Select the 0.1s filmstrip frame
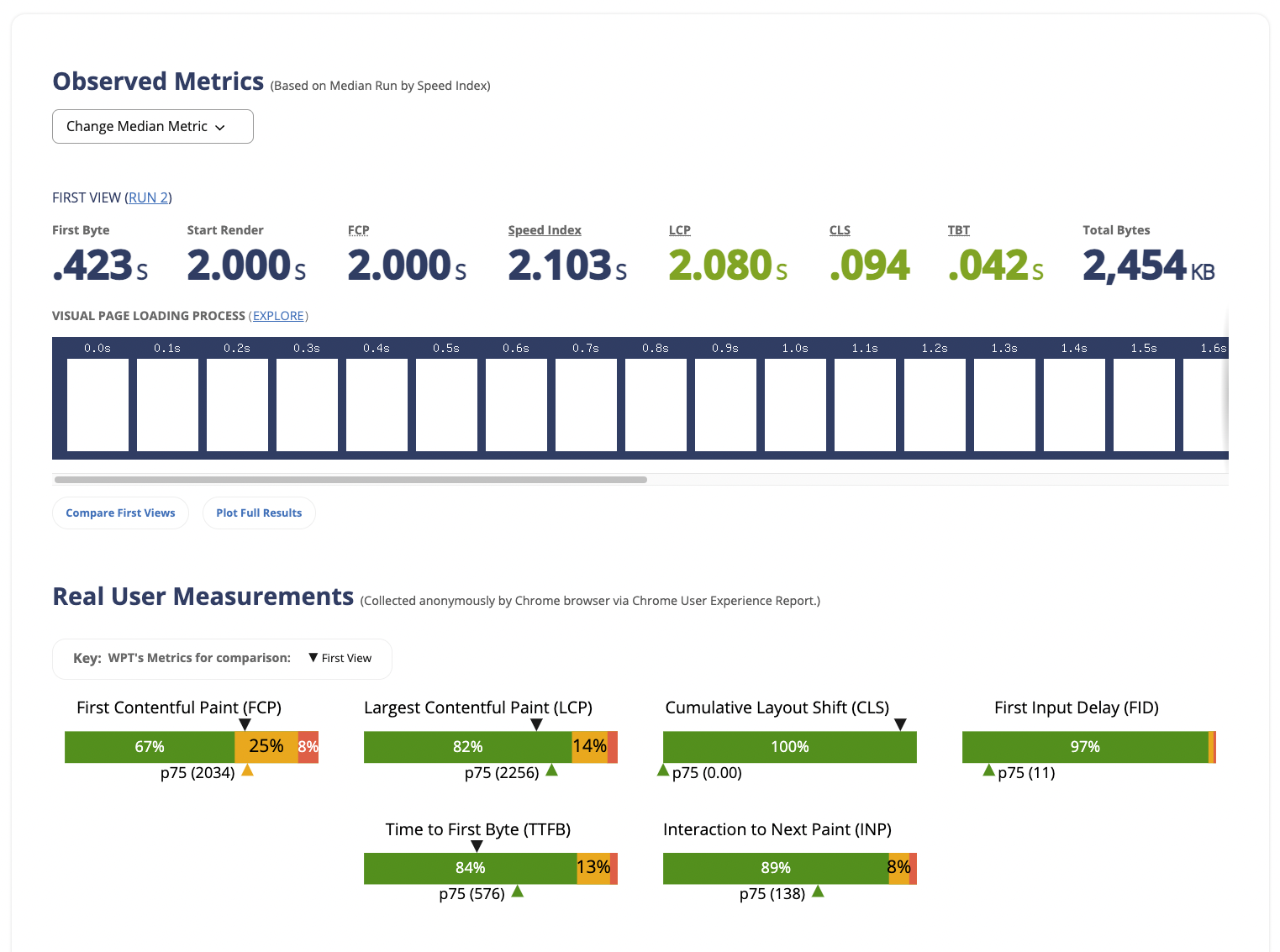 coord(167,405)
